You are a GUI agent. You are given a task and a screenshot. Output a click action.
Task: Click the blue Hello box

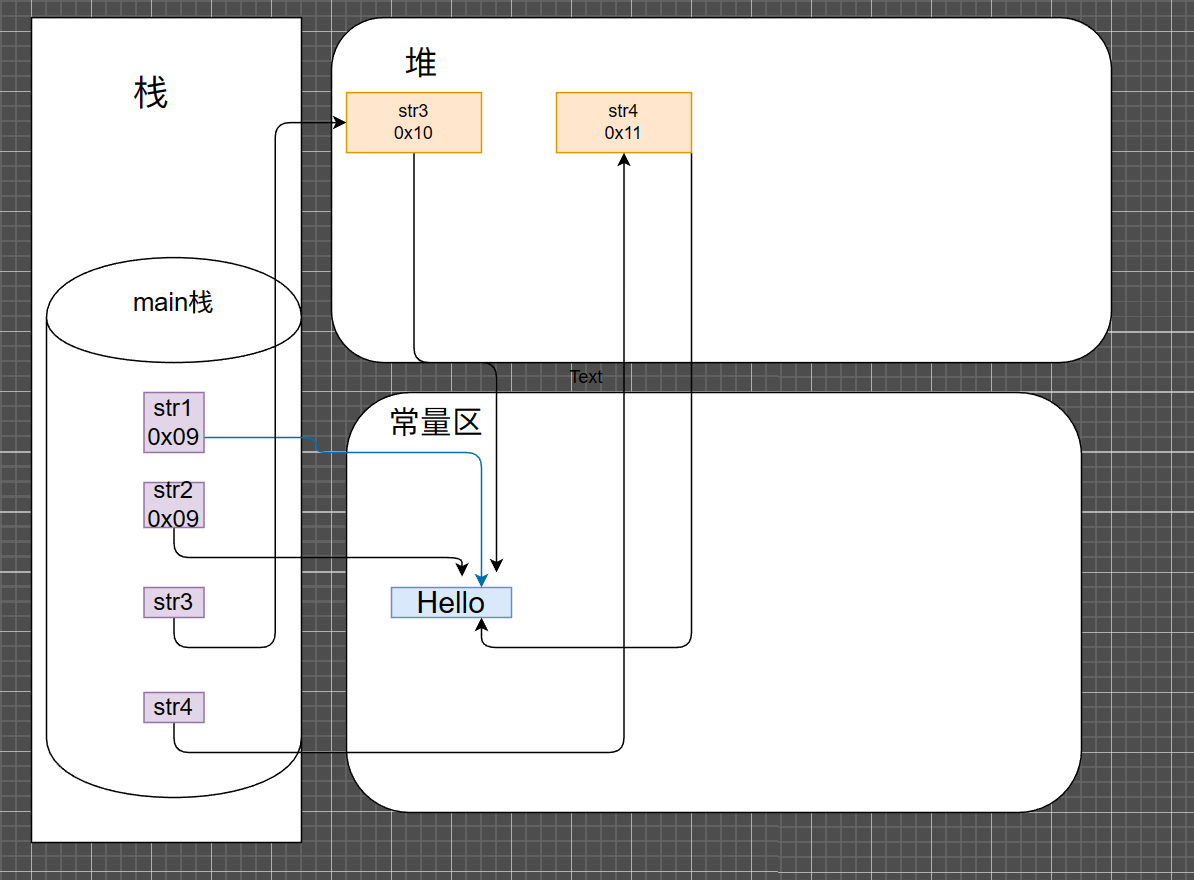tap(451, 603)
